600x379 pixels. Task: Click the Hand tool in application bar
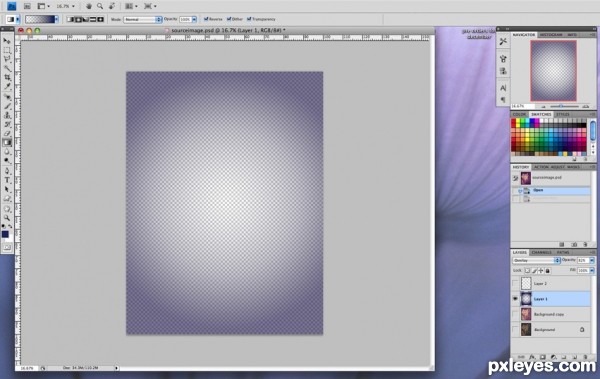(x=89, y=6)
